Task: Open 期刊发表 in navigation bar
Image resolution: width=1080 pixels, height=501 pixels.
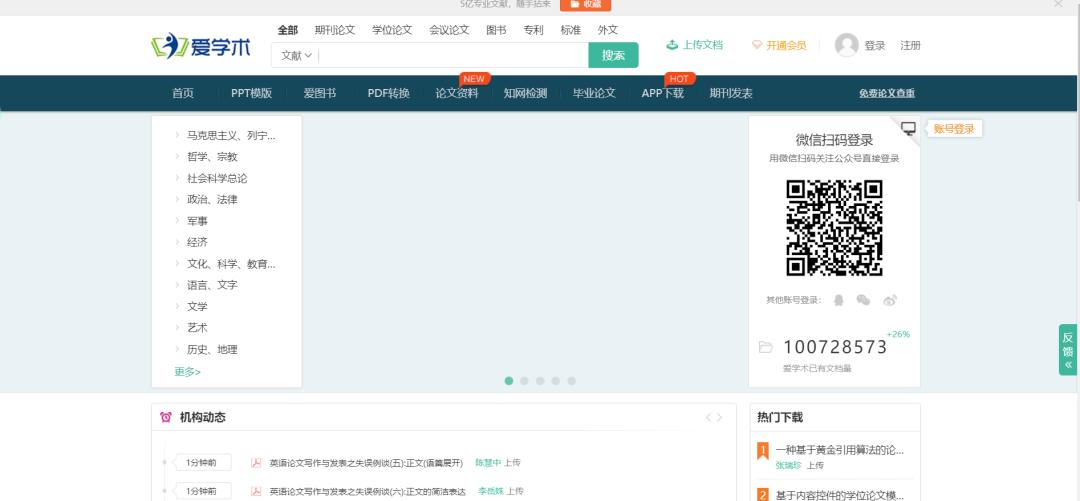Action: [x=731, y=94]
